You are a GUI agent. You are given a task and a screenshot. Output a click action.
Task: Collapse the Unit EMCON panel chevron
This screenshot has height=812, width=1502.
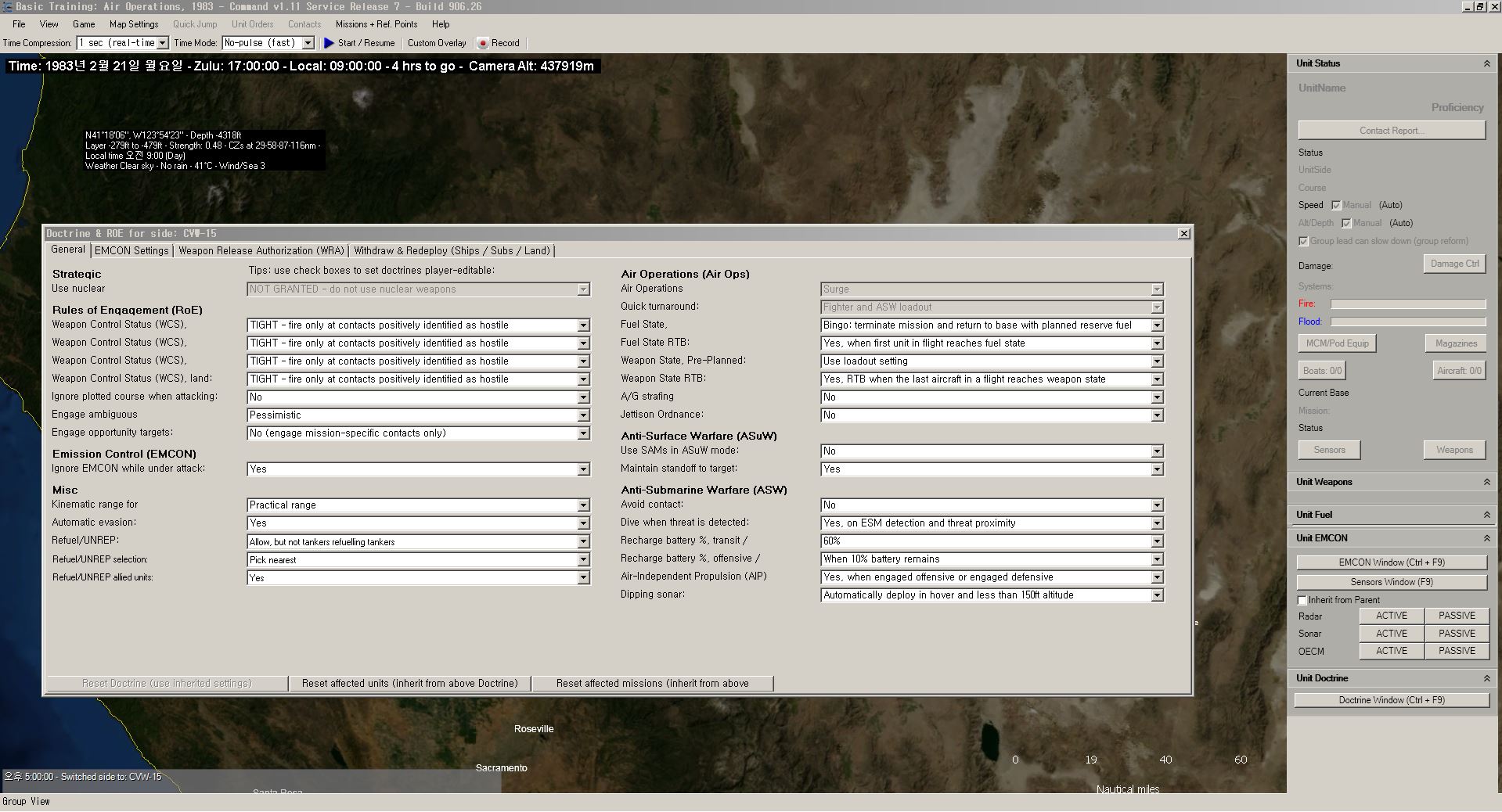(1486, 538)
